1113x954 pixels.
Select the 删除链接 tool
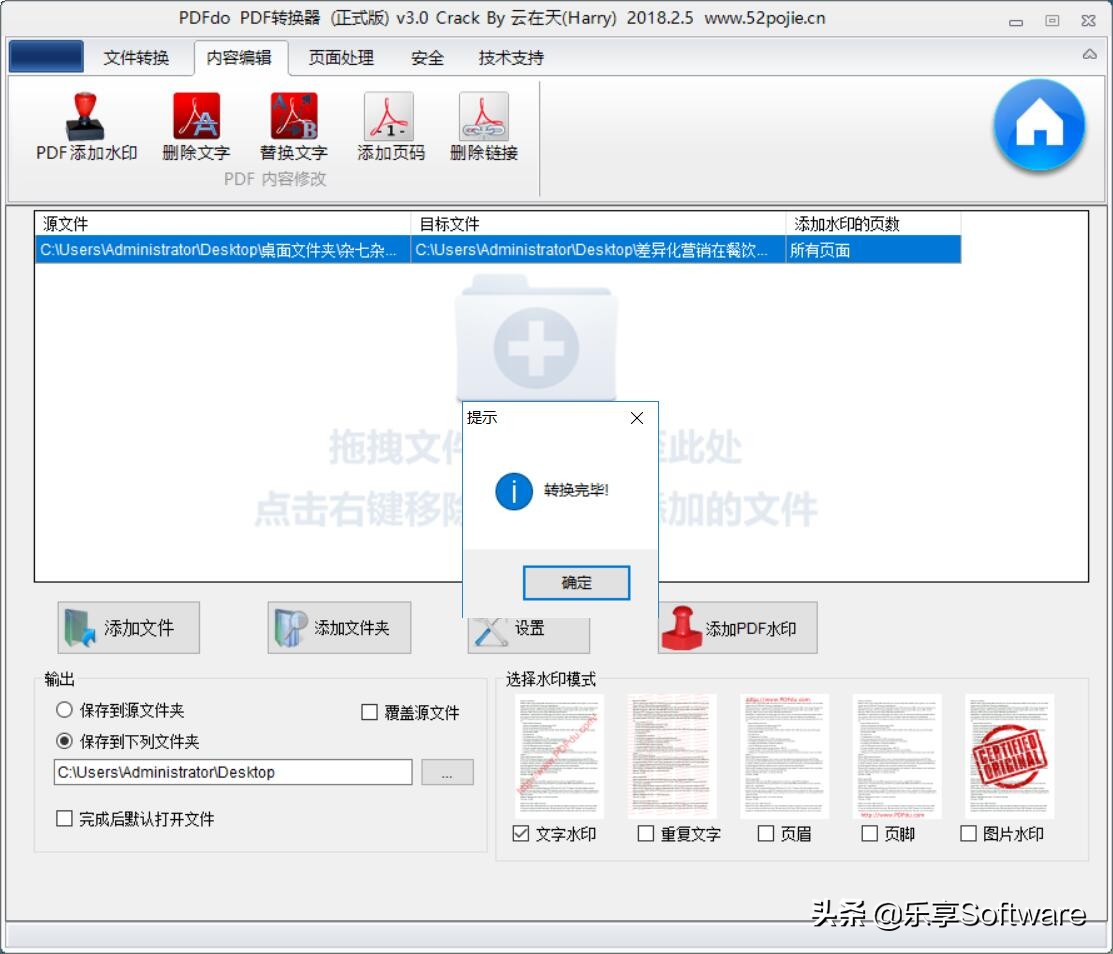482,125
